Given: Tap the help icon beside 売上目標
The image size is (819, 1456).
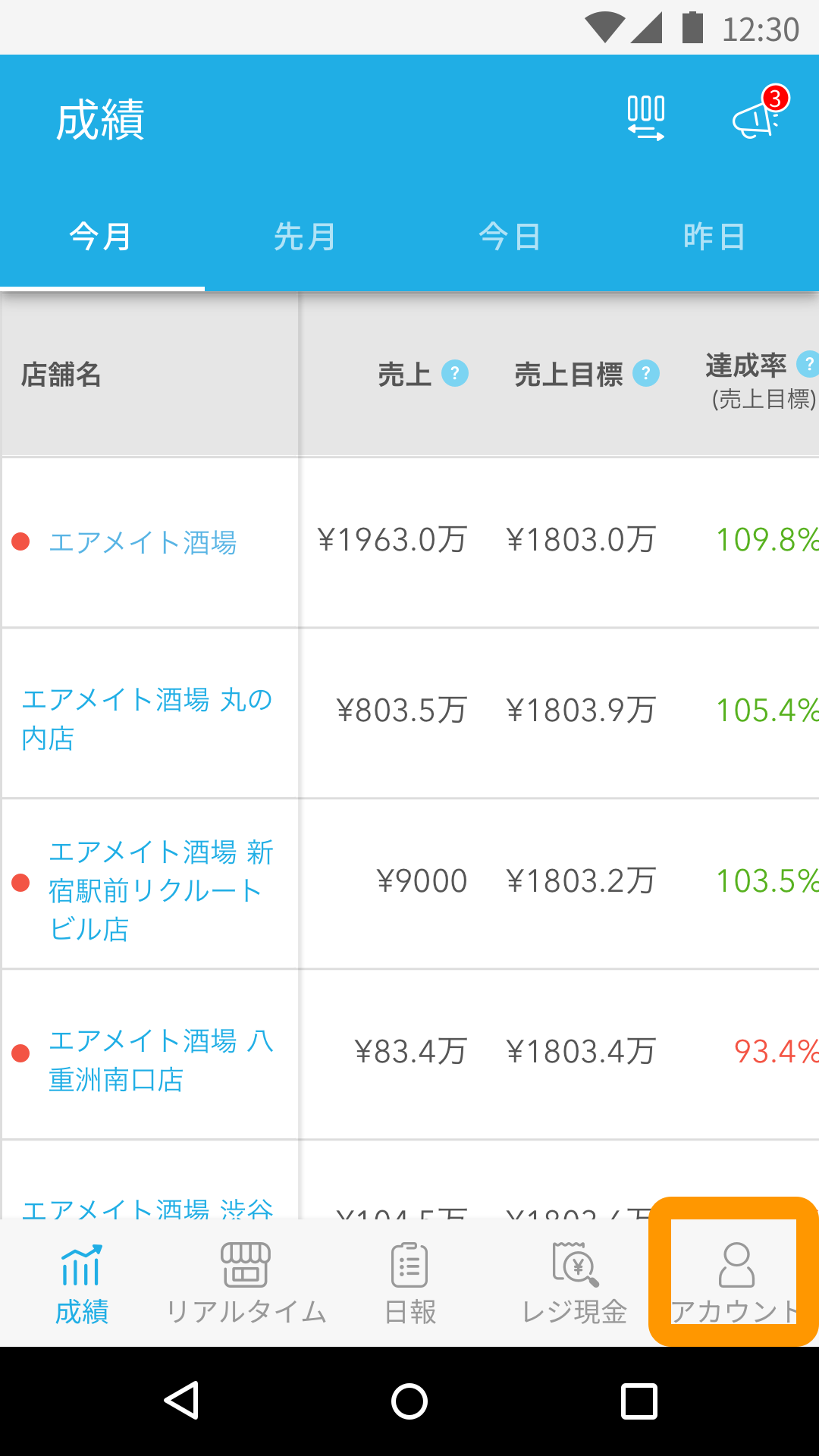Looking at the screenshot, I should 646,373.
